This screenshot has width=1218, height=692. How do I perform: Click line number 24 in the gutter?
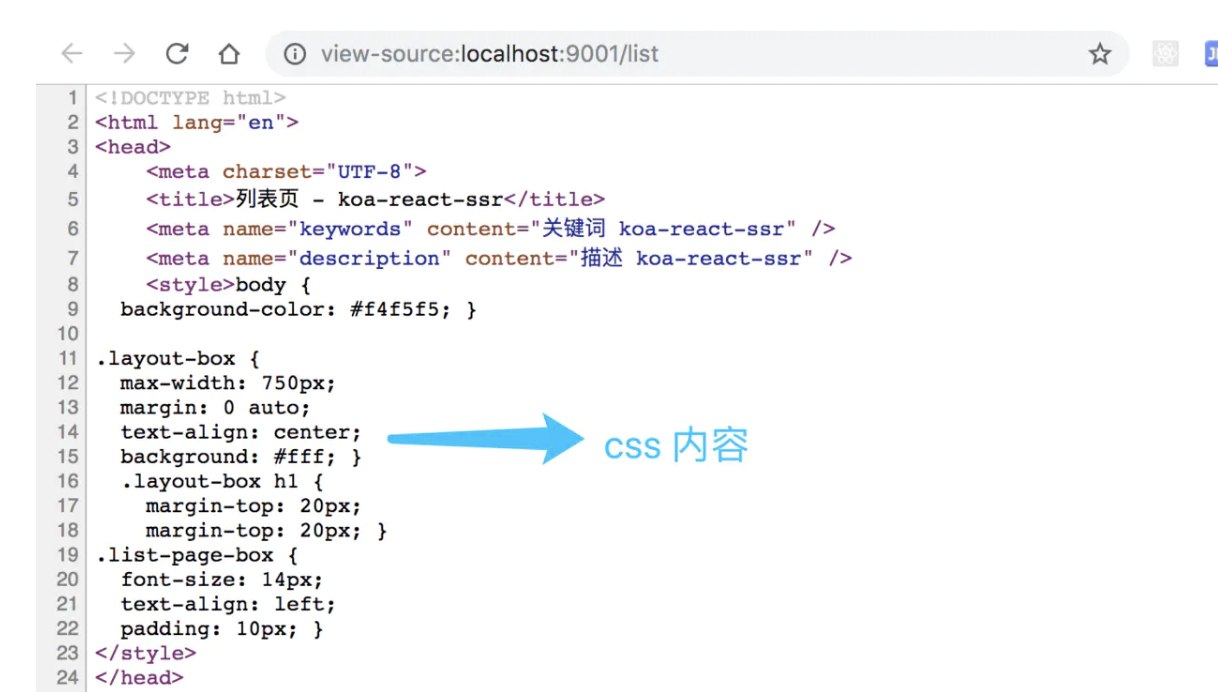pos(67,678)
